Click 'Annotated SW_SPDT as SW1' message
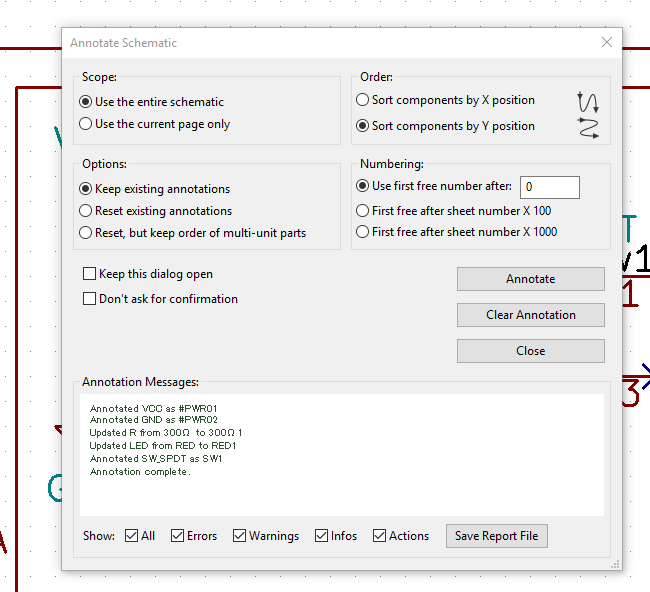Image resolution: width=650 pixels, height=592 pixels. point(156,459)
